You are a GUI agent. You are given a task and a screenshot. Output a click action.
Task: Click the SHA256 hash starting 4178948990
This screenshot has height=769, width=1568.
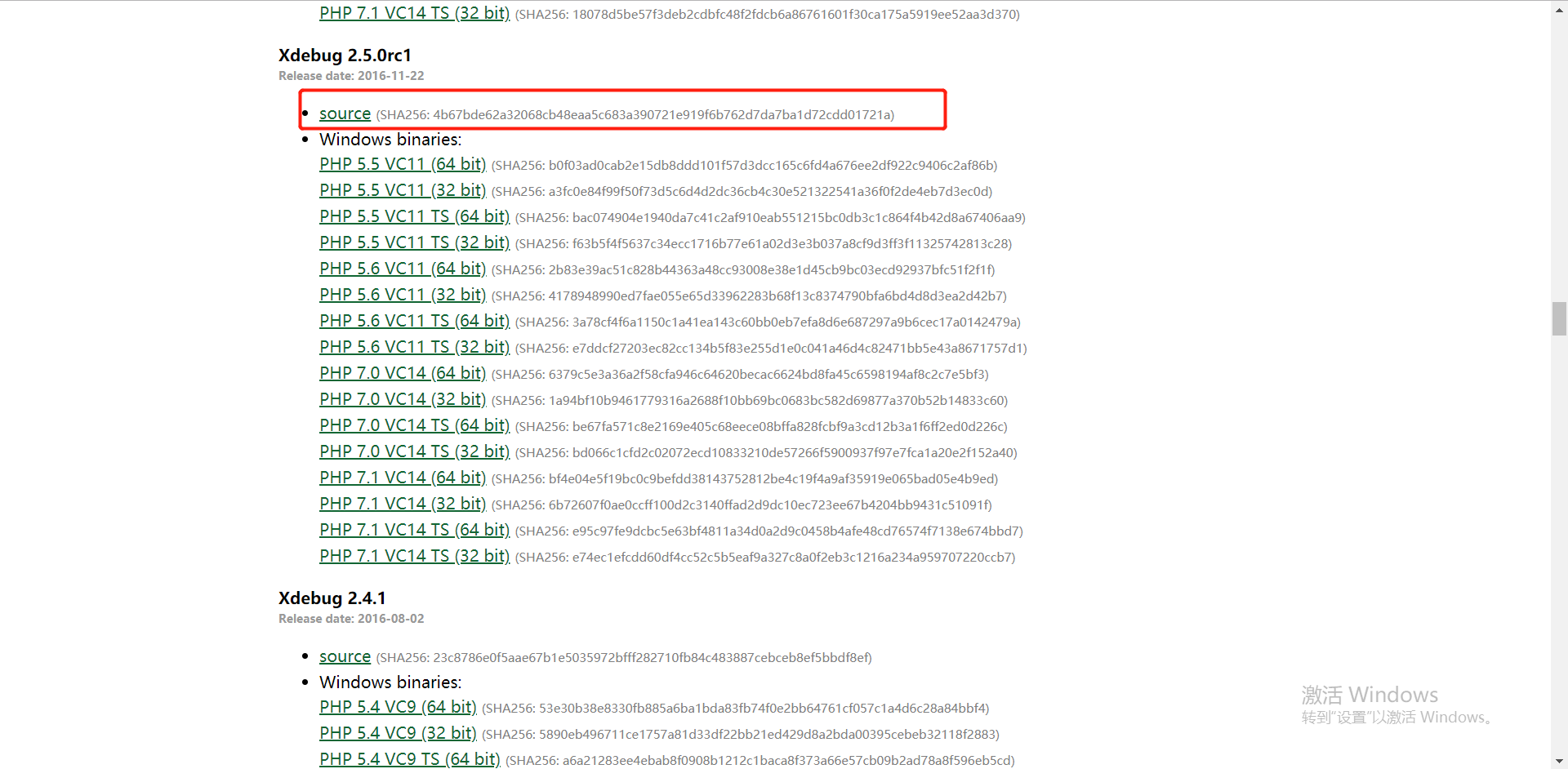click(749, 296)
